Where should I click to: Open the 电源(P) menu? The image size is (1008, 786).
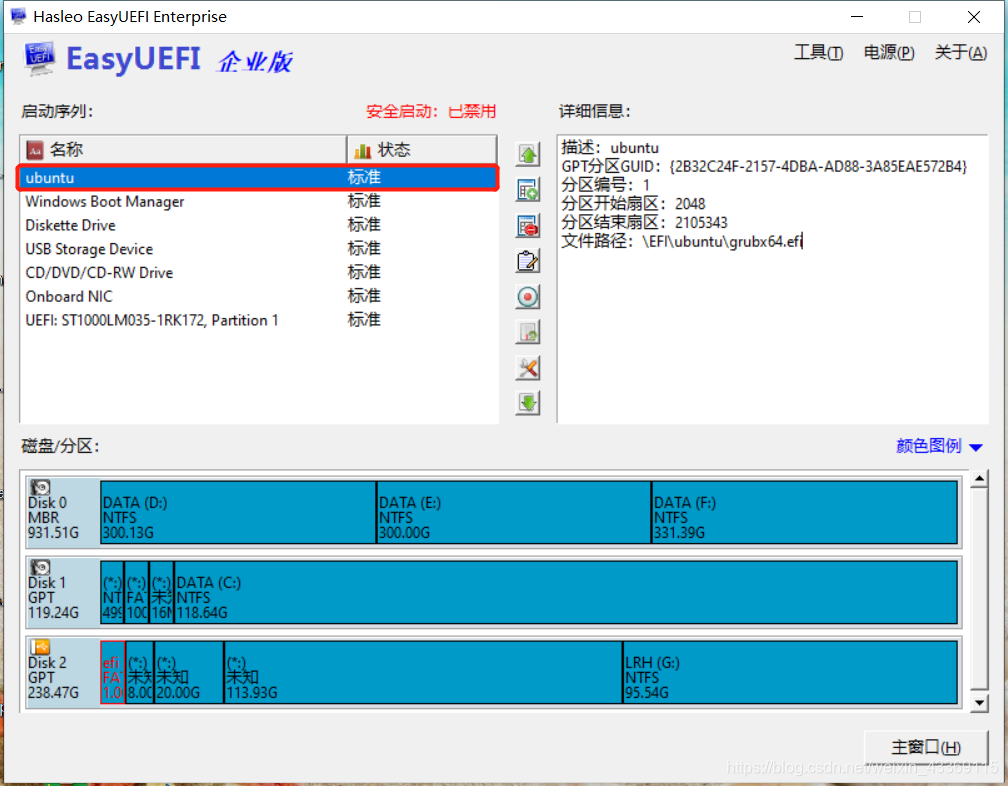pos(888,53)
